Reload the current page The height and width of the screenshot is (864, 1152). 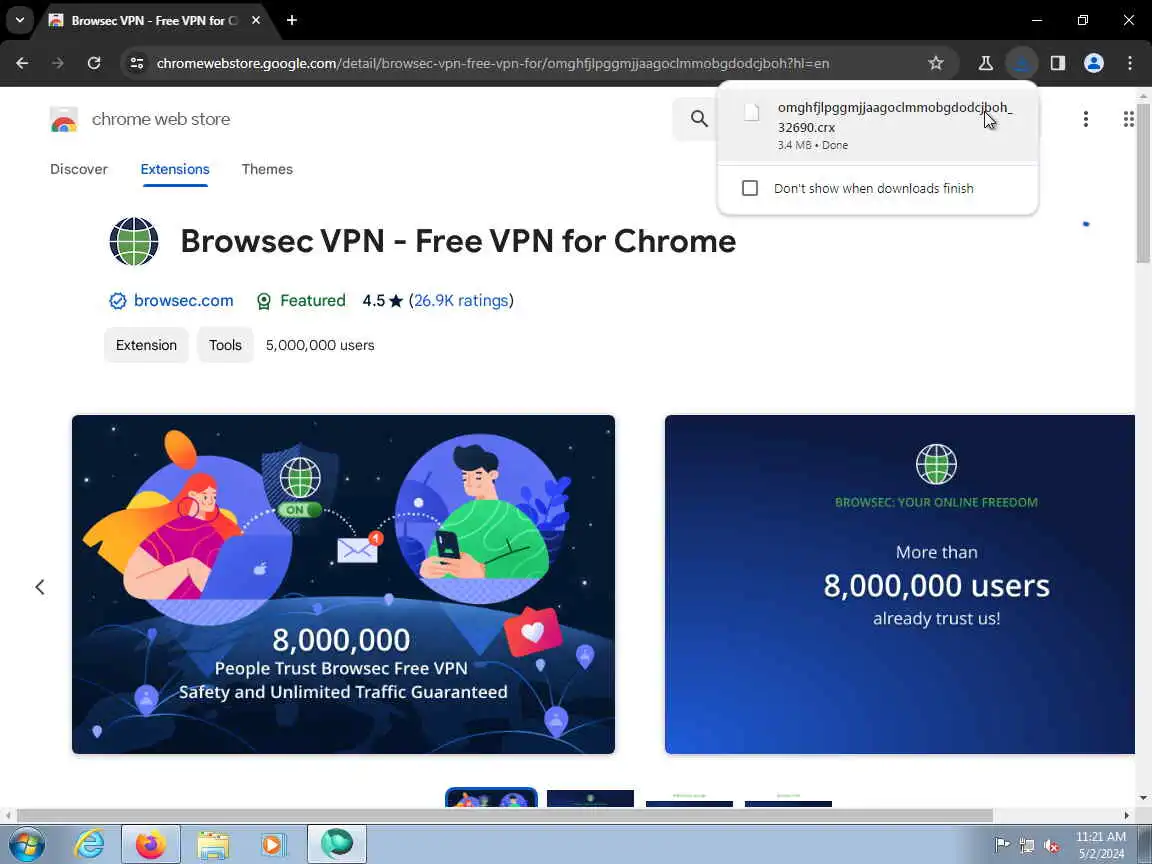(x=94, y=63)
